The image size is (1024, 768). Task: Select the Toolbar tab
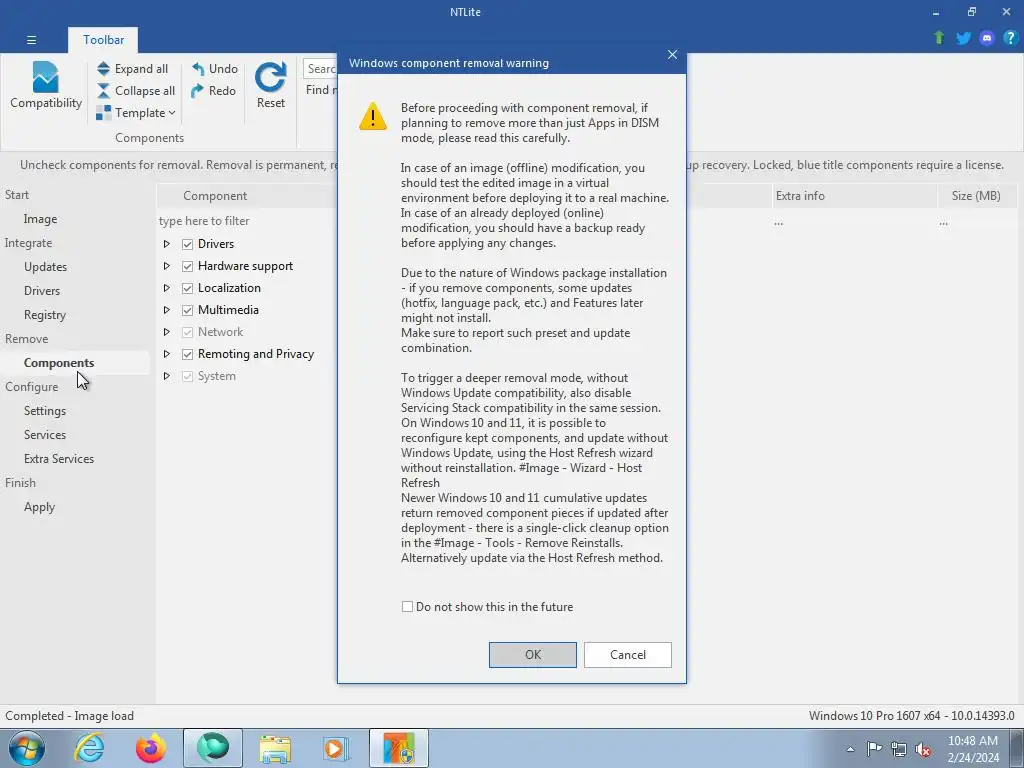point(103,40)
